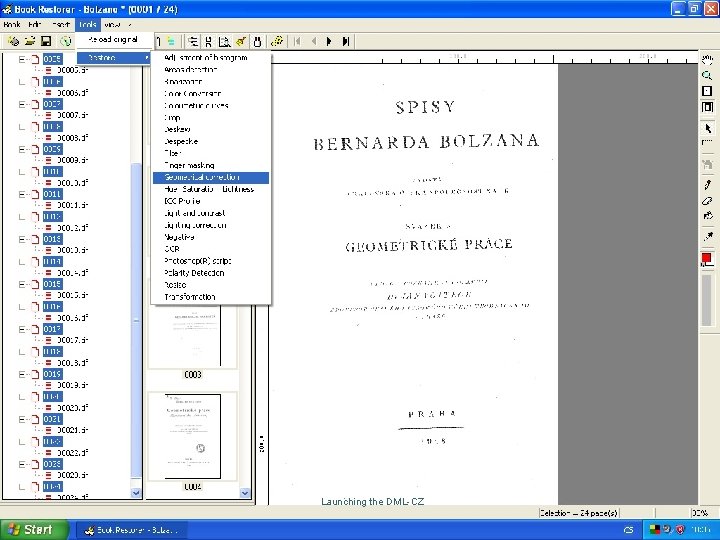Choose Reload original from Tools menu

click(x=113, y=39)
